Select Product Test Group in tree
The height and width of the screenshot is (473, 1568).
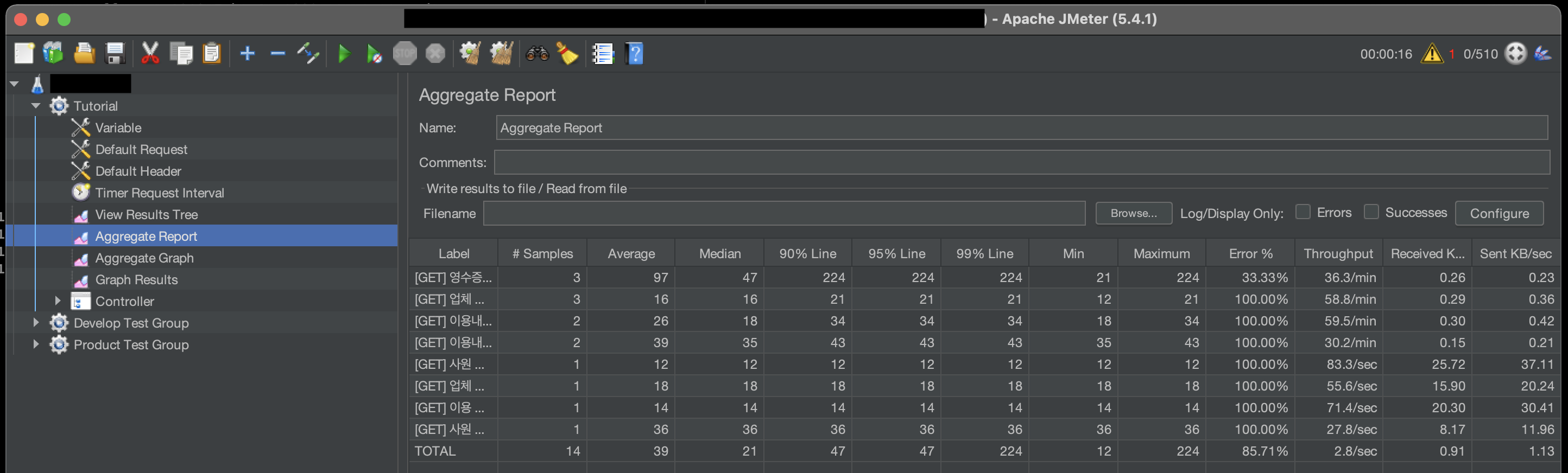coord(131,345)
